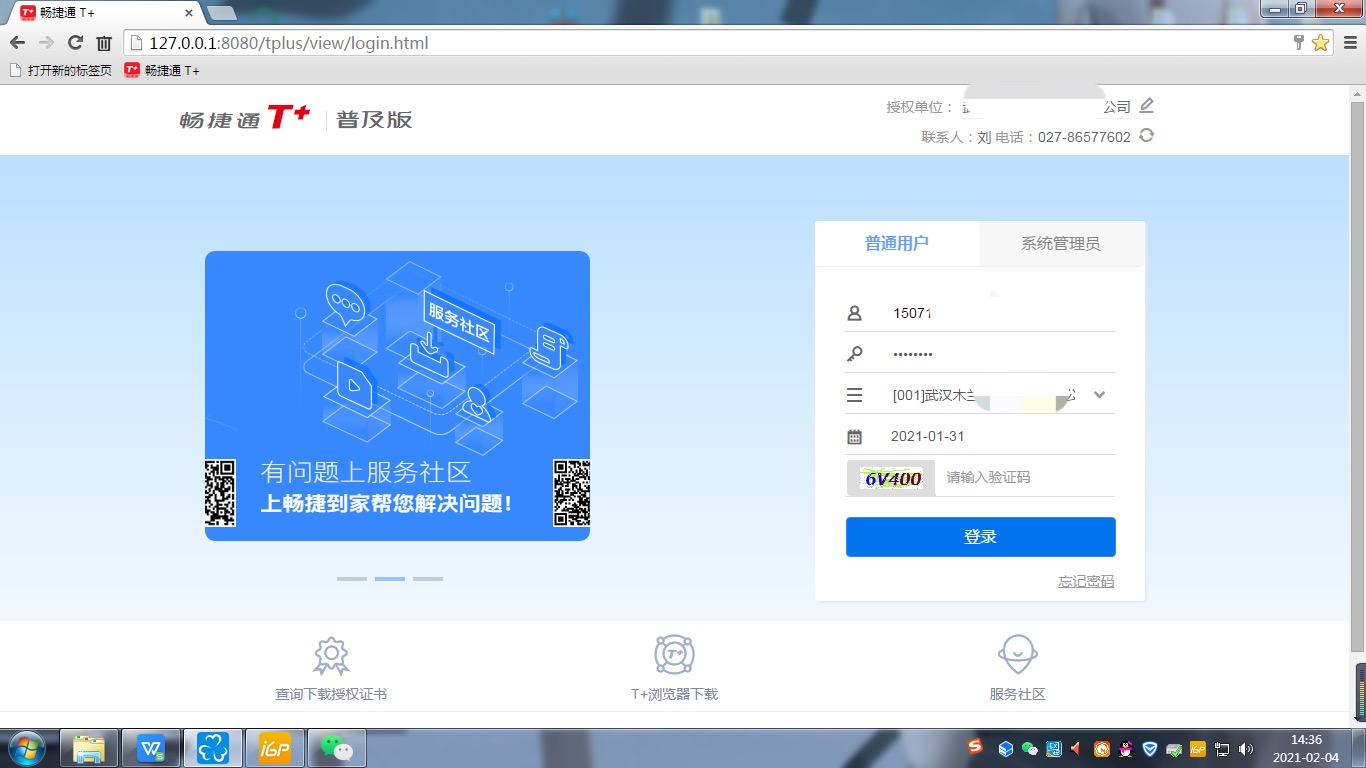The height and width of the screenshot is (768, 1366).
Task: Click the 请输入验证码 captcha input
Action: [x=1027, y=477]
